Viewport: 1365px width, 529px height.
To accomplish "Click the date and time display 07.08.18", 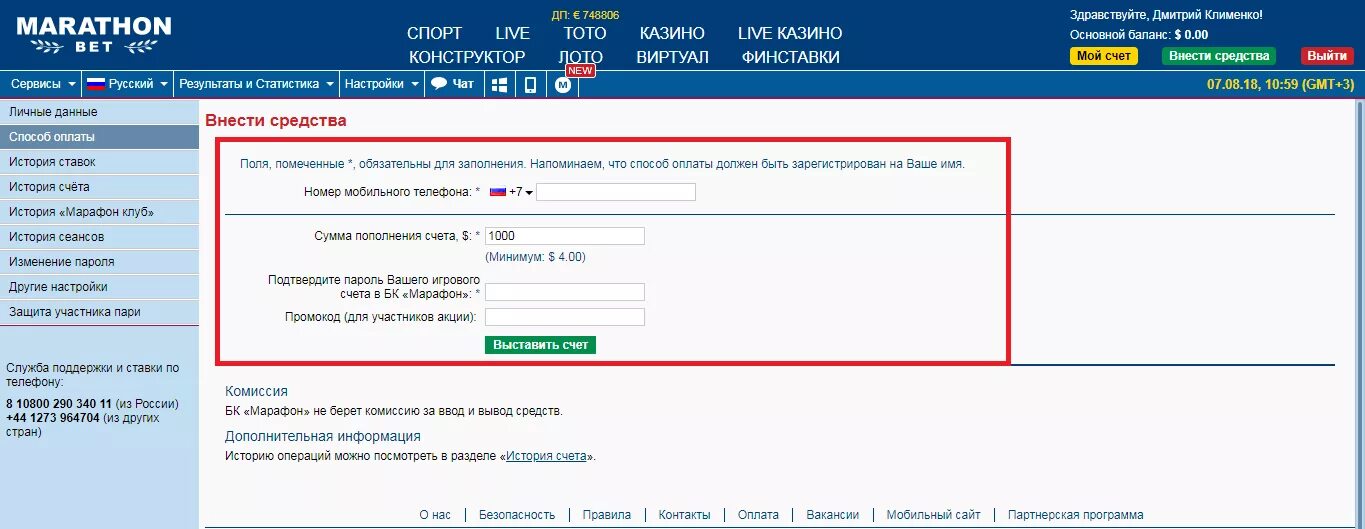I will click(x=1281, y=84).
